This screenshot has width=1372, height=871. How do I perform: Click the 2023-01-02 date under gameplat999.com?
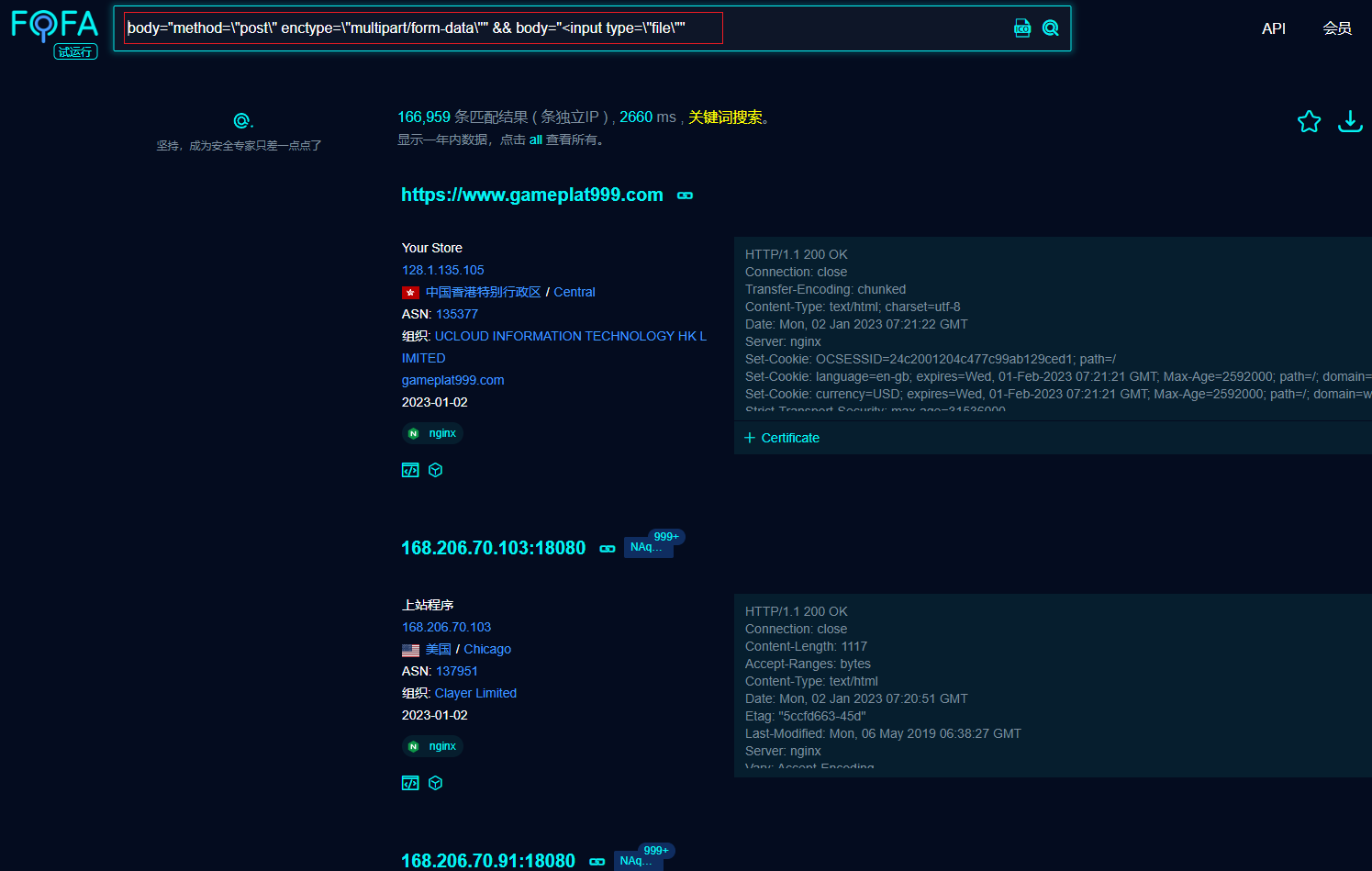[x=435, y=402]
